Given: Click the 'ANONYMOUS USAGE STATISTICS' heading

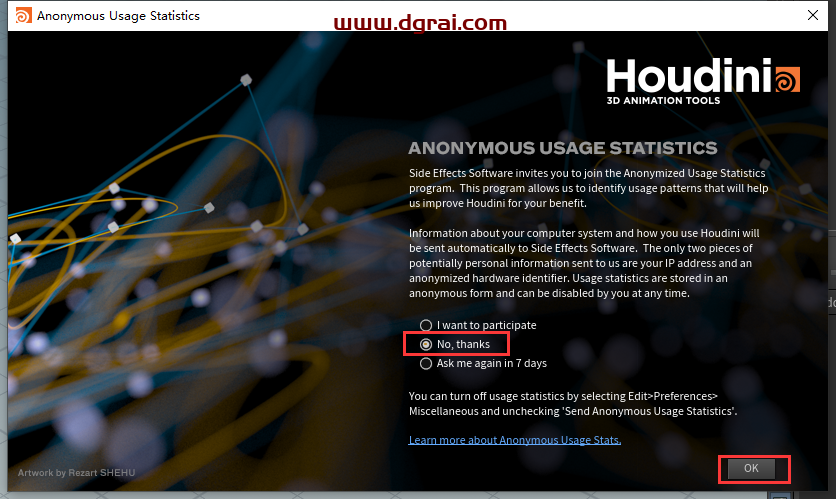Looking at the screenshot, I should pyautogui.click(x=562, y=148).
